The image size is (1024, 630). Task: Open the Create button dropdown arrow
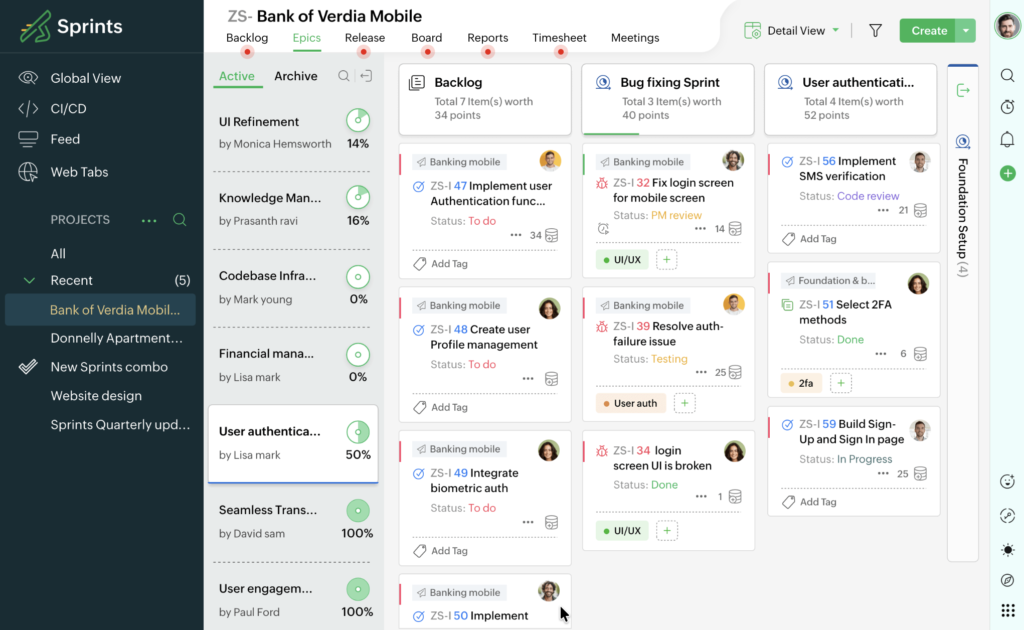click(x=966, y=31)
